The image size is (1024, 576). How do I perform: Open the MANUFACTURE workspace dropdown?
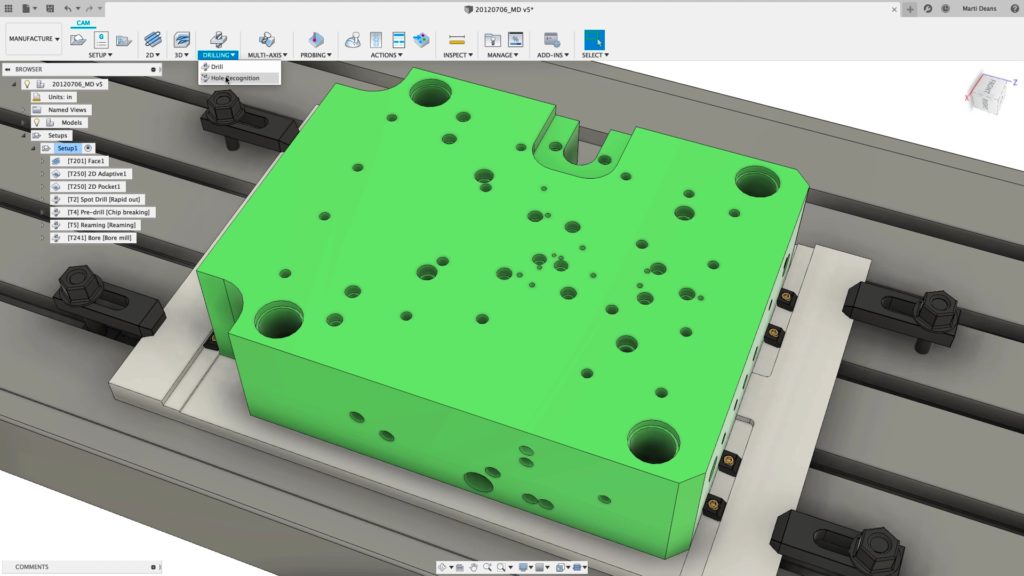click(x=34, y=40)
